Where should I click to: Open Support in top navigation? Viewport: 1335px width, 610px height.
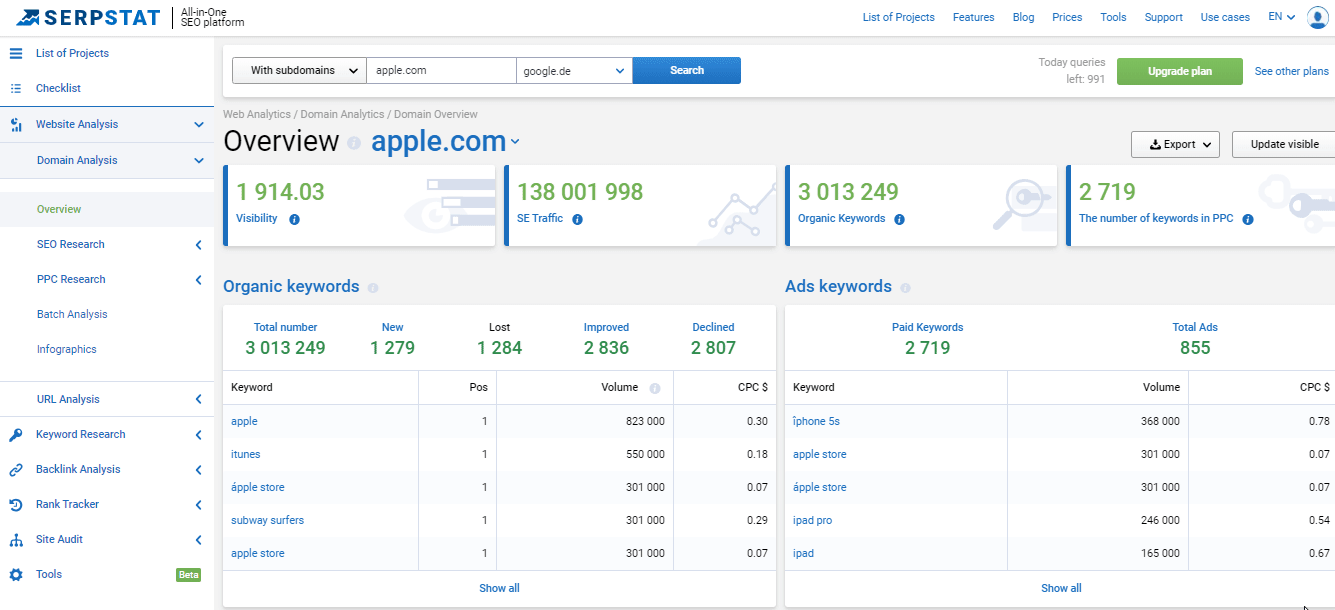(x=1163, y=17)
